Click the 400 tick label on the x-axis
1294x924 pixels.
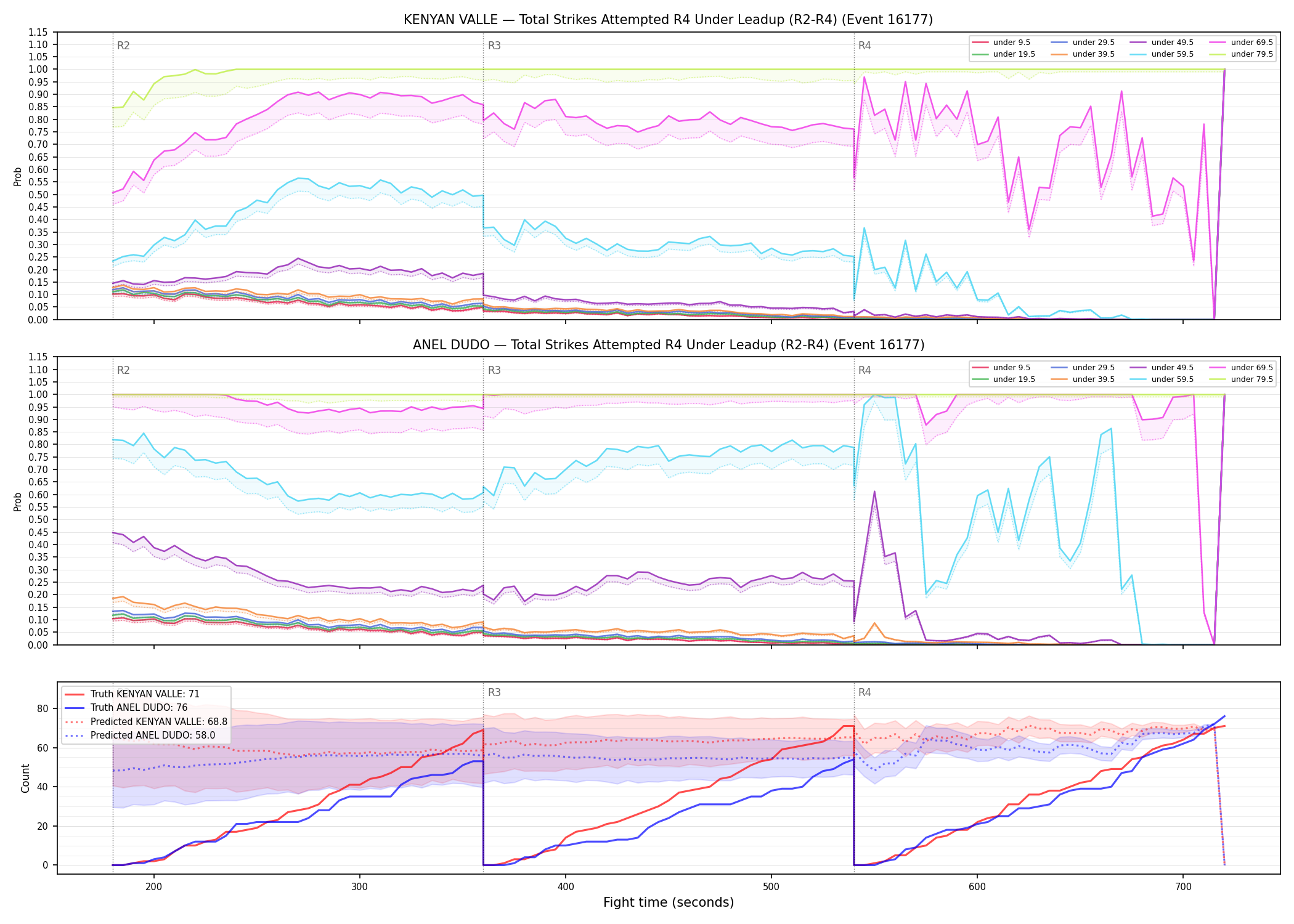pyautogui.click(x=565, y=886)
